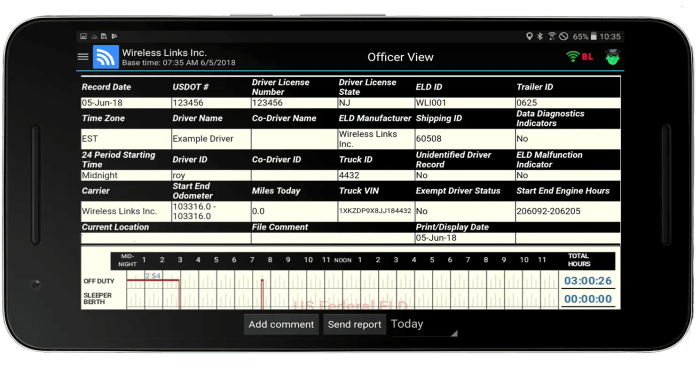Tap the Sleeper Berth total 00:00:00
This screenshot has height=382, width=700.
pyautogui.click(x=588, y=299)
